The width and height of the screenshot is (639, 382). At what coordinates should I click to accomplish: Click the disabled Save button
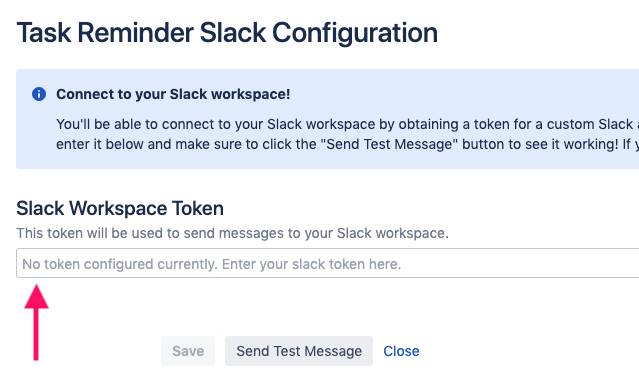click(188, 351)
